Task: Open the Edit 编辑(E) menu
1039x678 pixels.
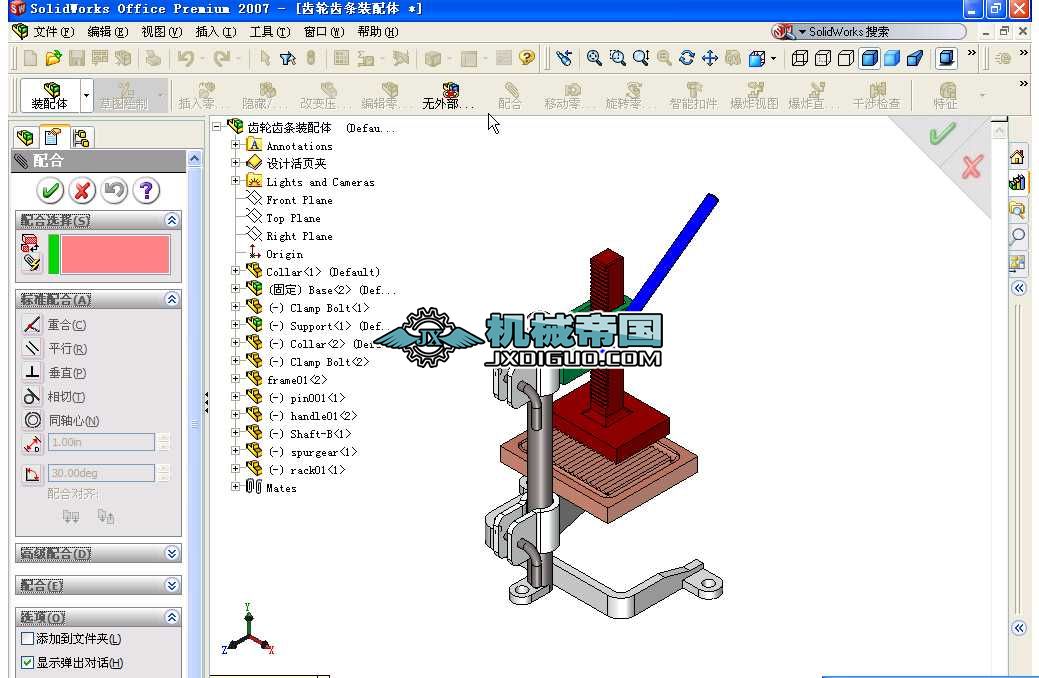Action: [107, 32]
